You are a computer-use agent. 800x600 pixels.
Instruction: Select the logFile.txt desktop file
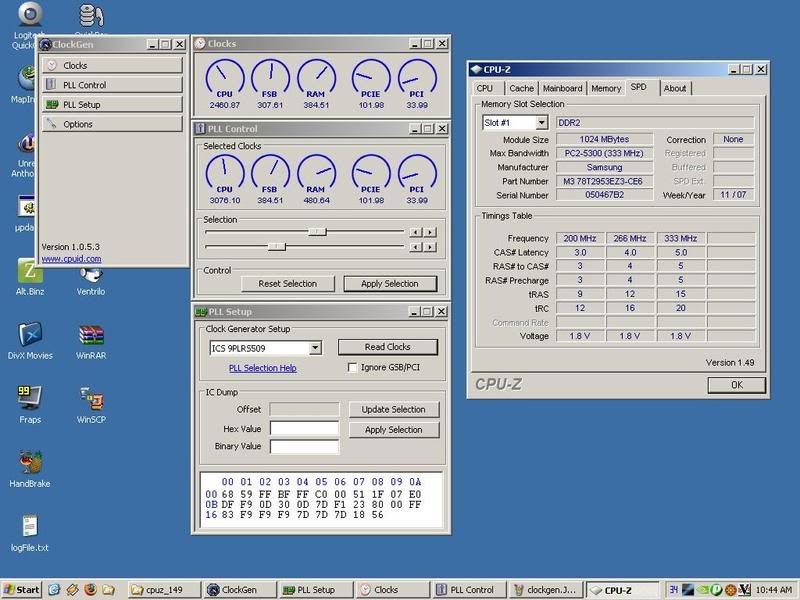pos(30,533)
